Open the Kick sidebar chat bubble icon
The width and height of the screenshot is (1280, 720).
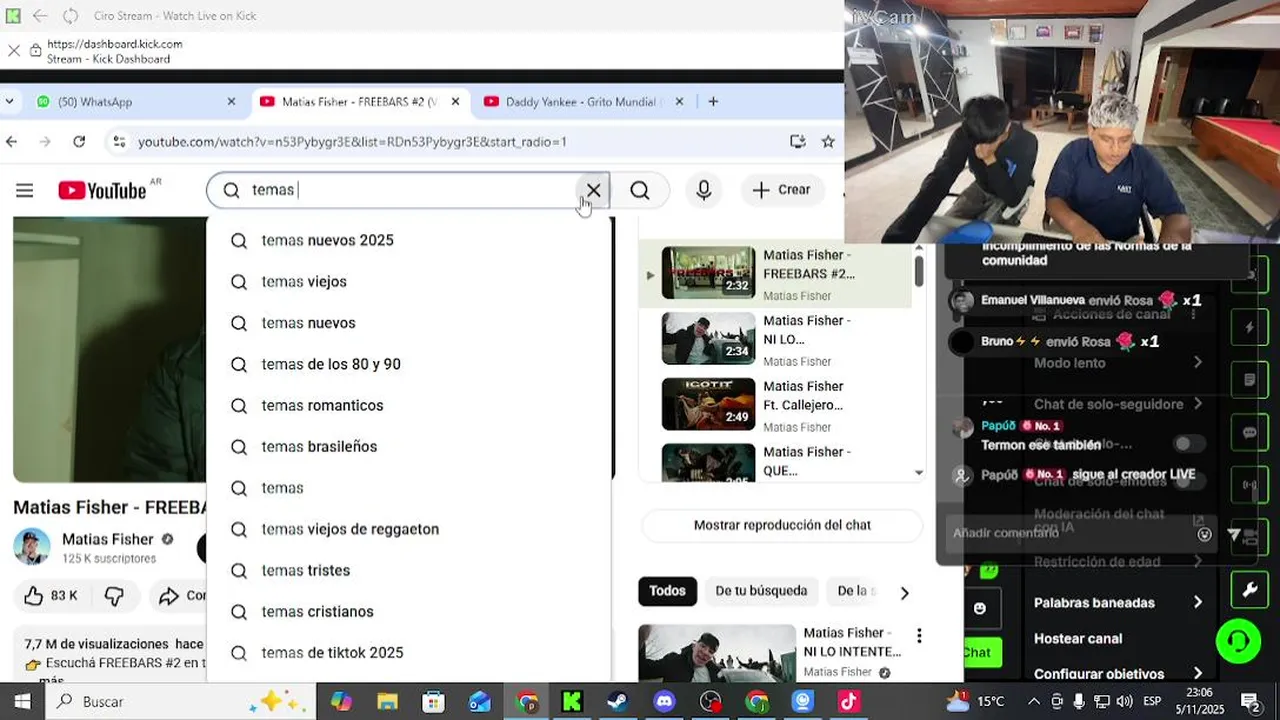click(x=1249, y=433)
